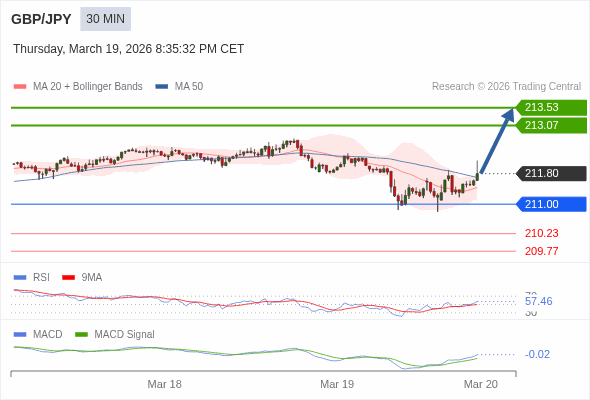Screen dimensions: 590x400
Task: Click the 9MA legend label
Action: tap(92, 278)
